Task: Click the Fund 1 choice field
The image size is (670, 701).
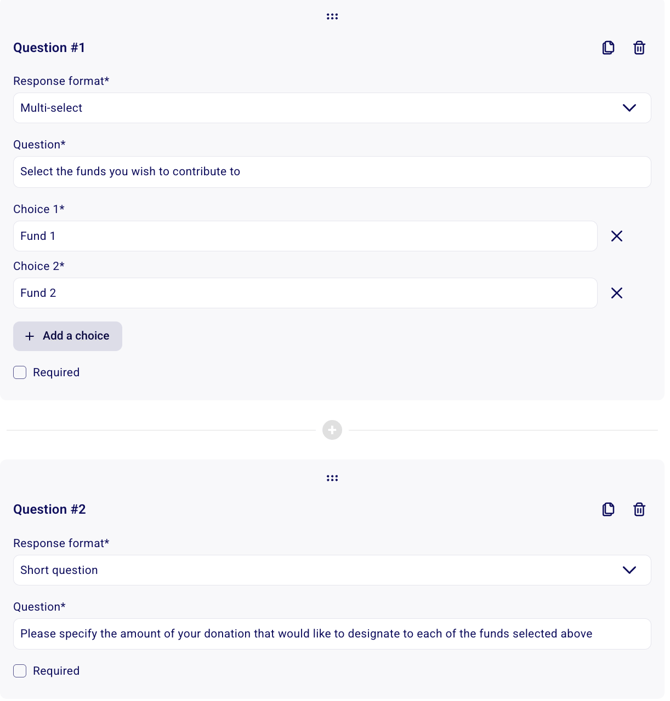Action: coord(305,236)
